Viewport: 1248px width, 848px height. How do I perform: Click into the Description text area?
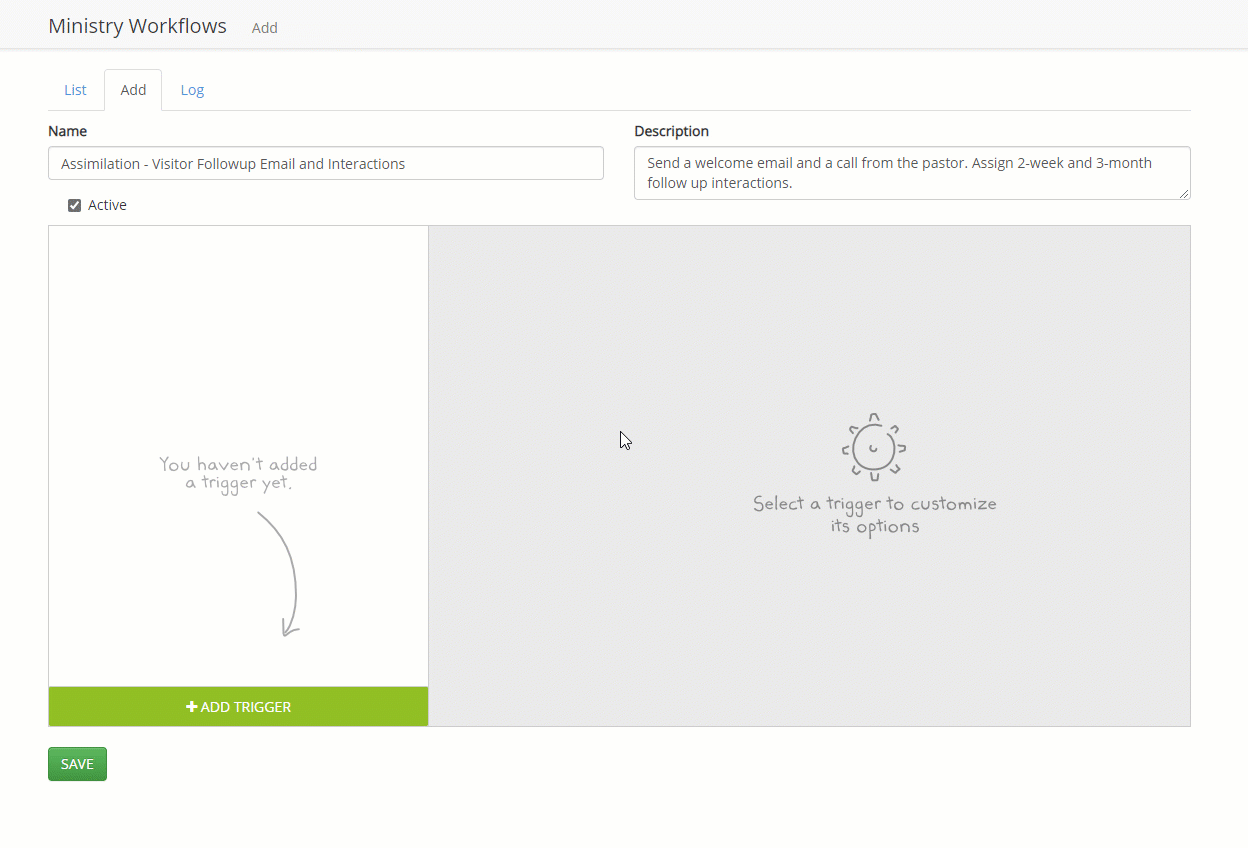click(911, 173)
